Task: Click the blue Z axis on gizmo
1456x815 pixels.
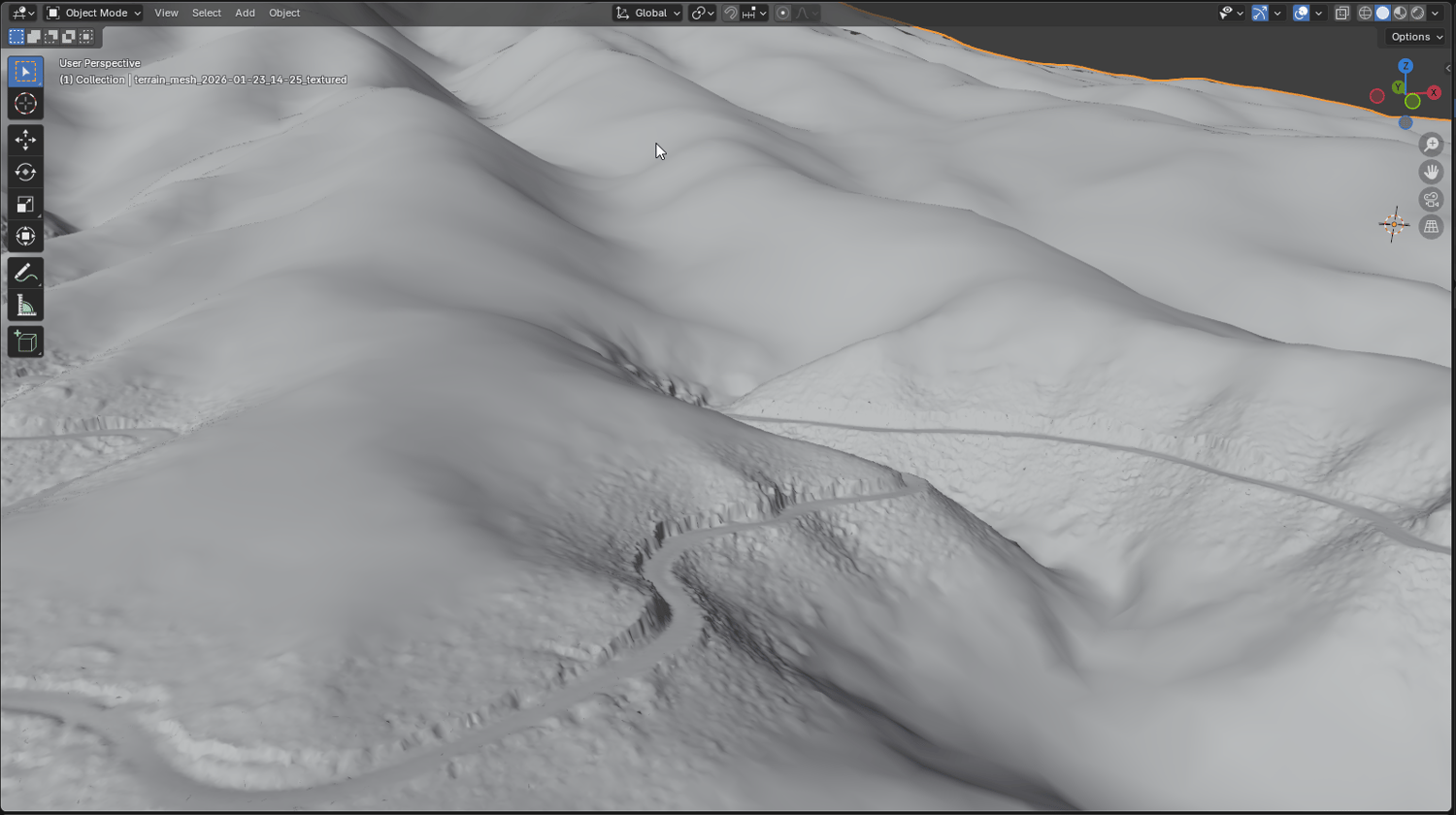Action: tap(1406, 66)
